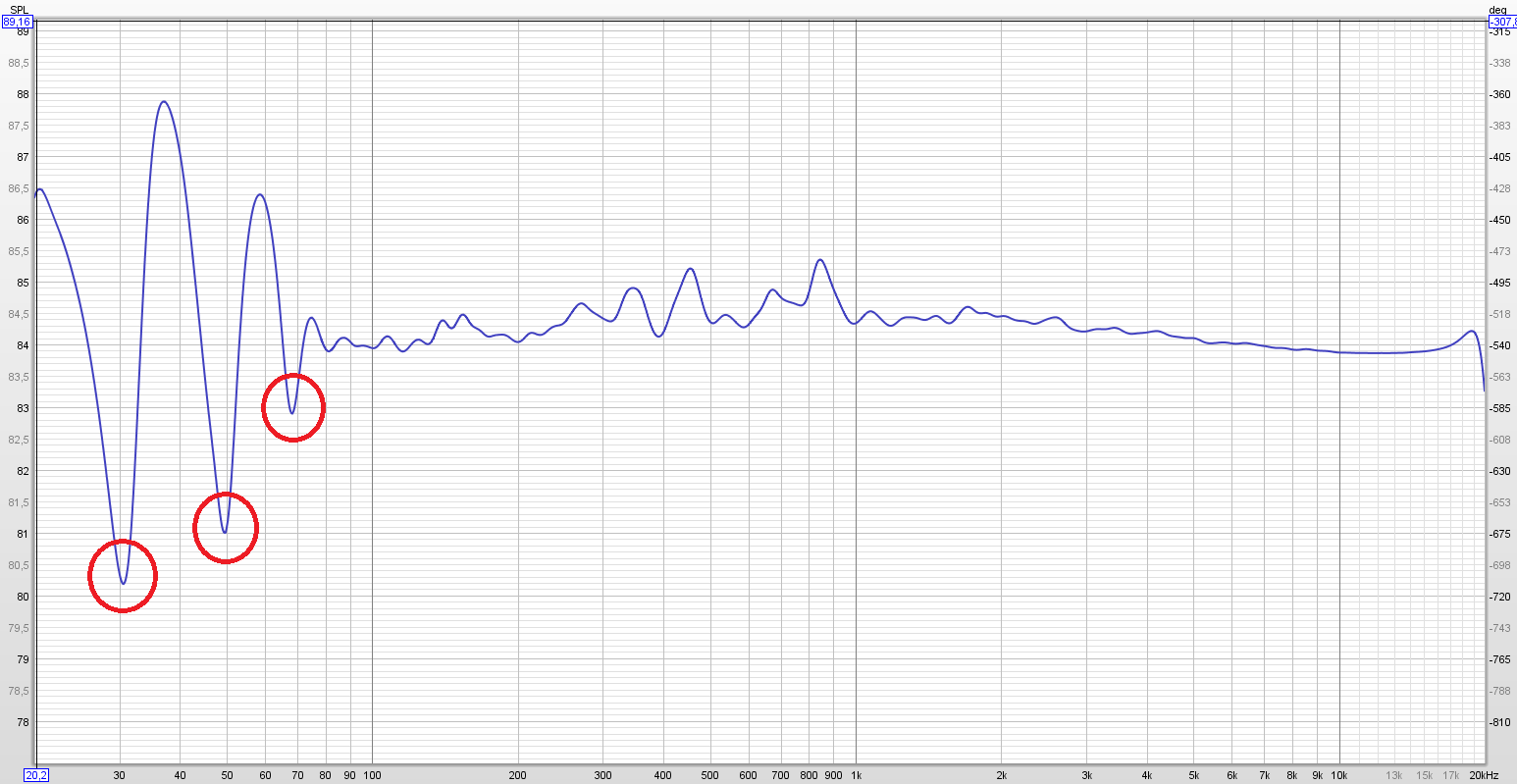Click the 30 frequency axis label
1517x784 pixels.
120,775
